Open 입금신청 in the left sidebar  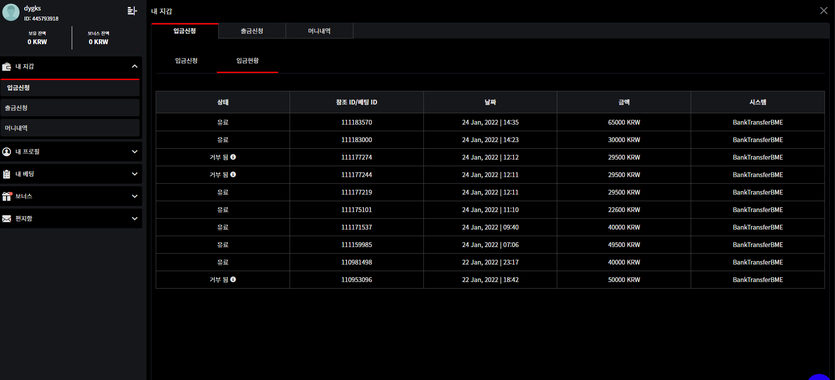coord(70,88)
